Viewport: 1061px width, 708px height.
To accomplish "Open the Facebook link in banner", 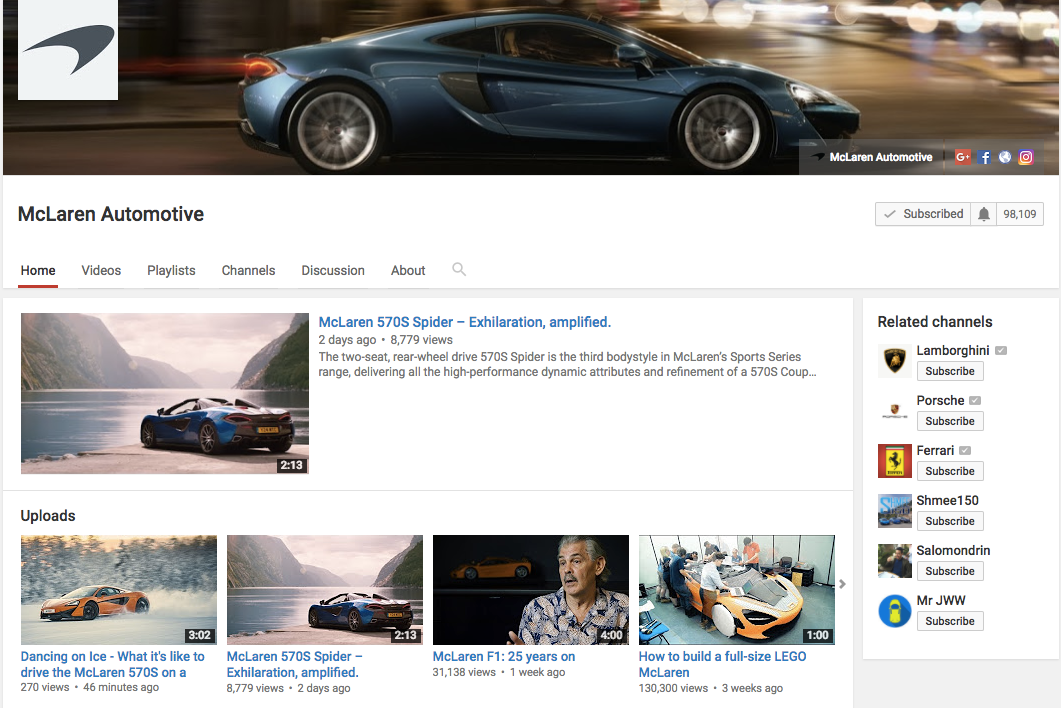I will 984,157.
